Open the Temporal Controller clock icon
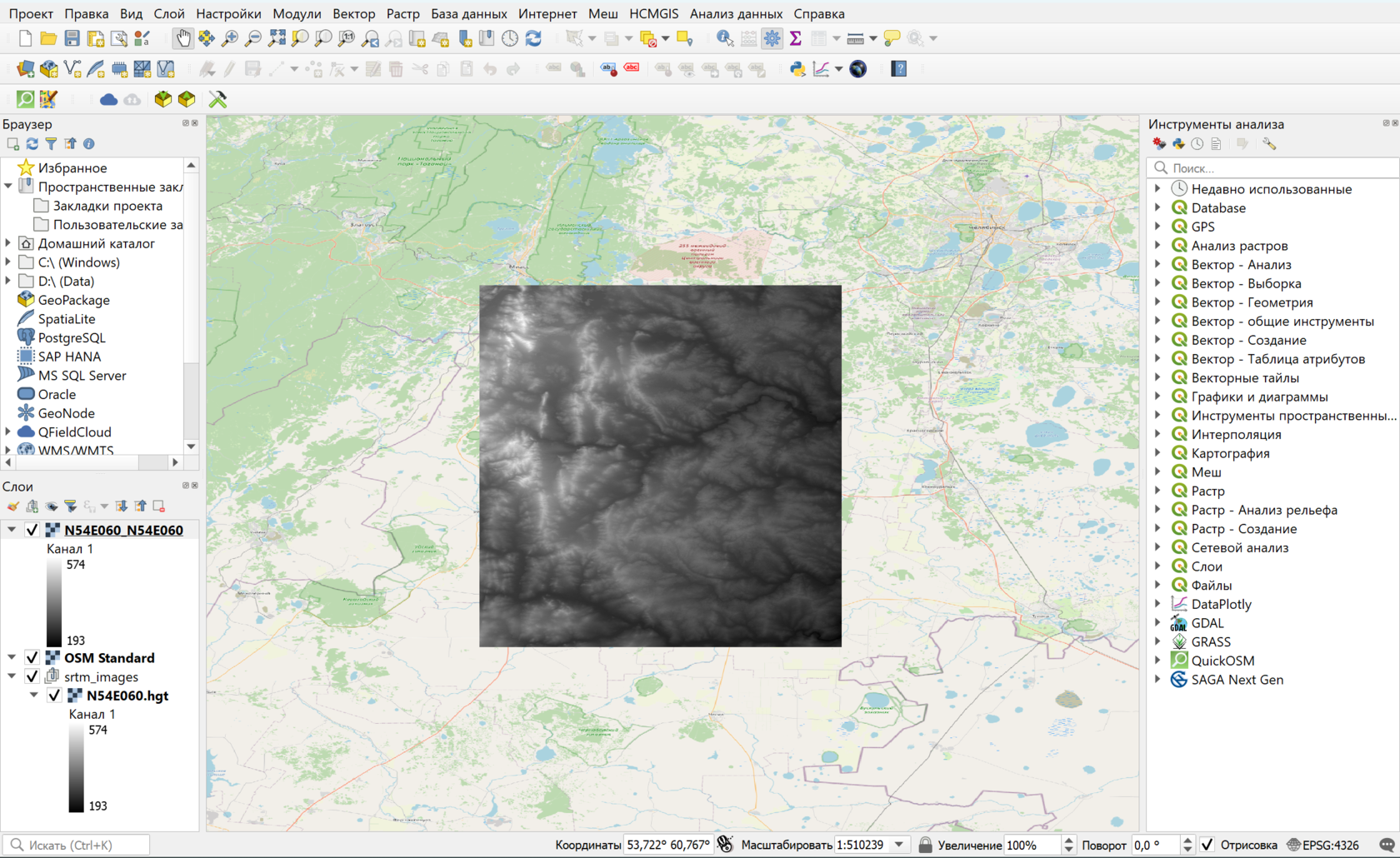 (x=510, y=38)
